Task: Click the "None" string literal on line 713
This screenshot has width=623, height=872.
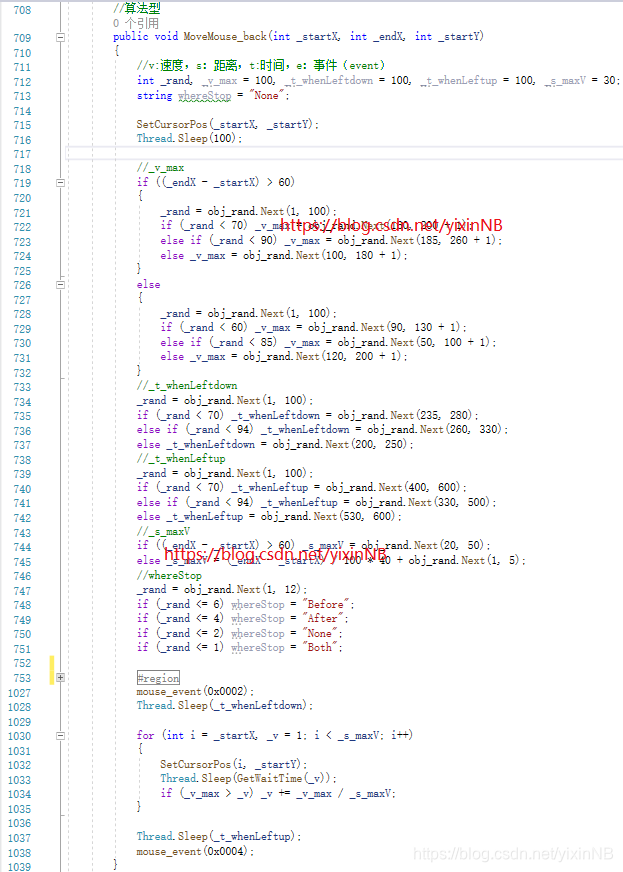Action: (264, 96)
